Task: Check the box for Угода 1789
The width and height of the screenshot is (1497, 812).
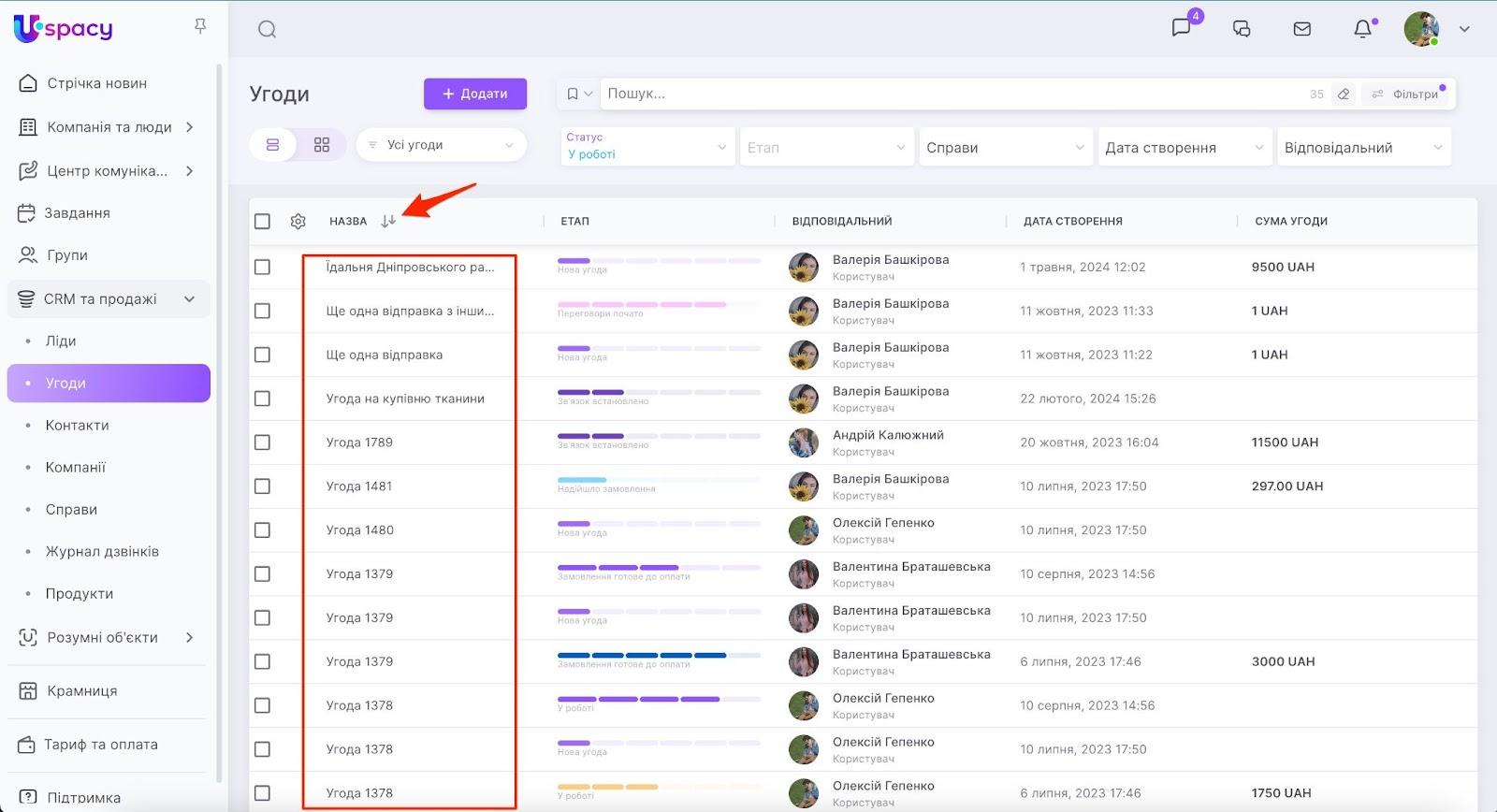Action: [262, 442]
